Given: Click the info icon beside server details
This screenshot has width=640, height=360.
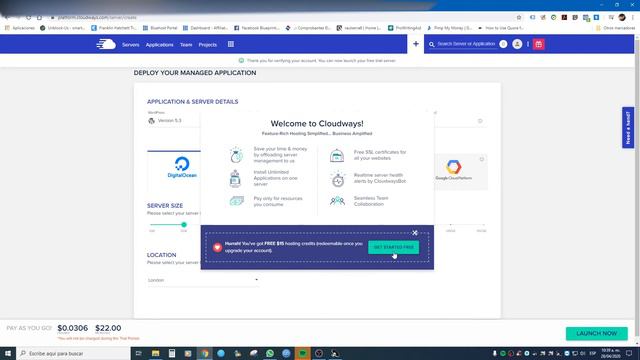Looking at the screenshot, I should pyautogui.click(x=480, y=121).
